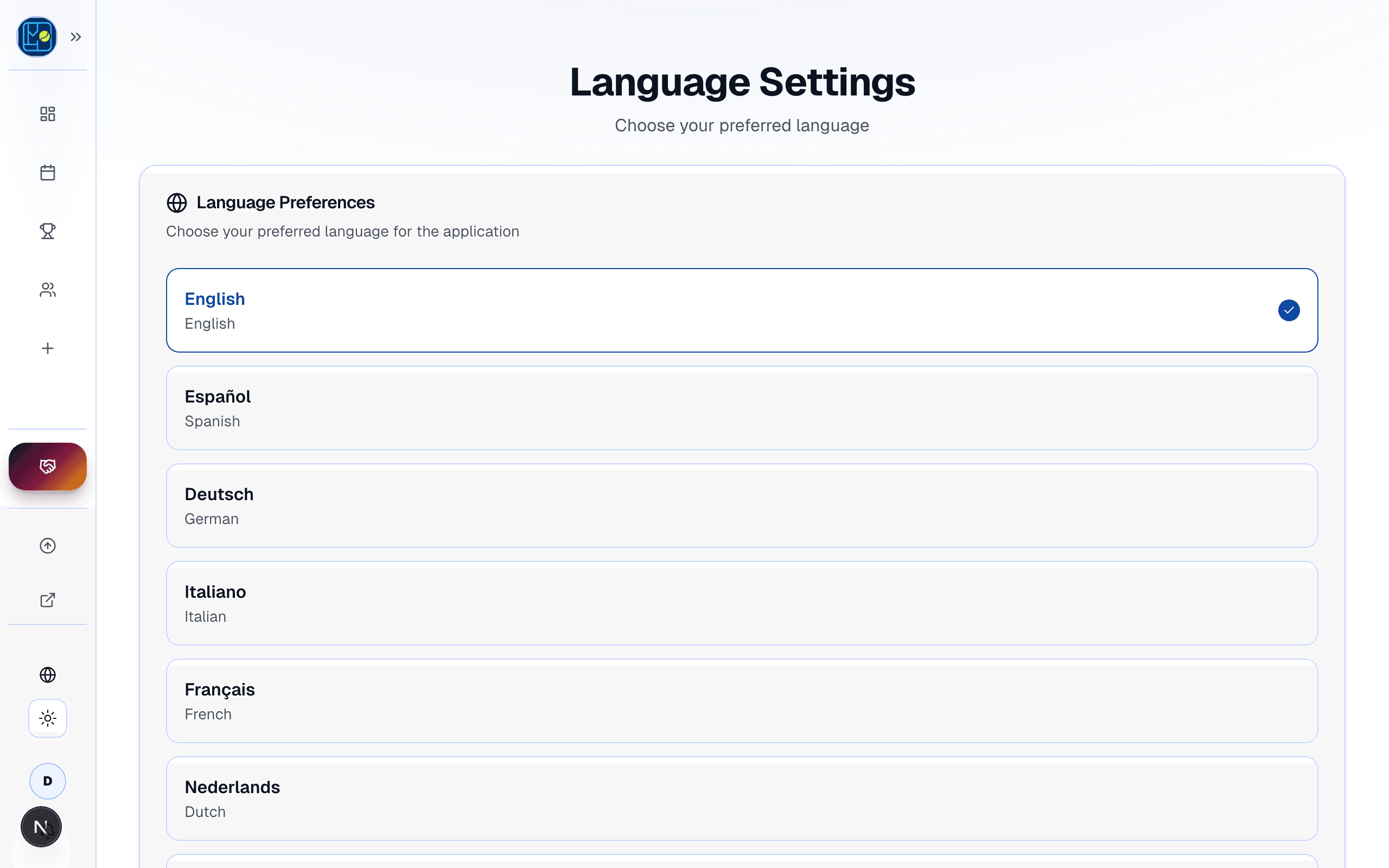Click the tennis court app logo
Screen dimensions: 1389x868
[x=37, y=37]
